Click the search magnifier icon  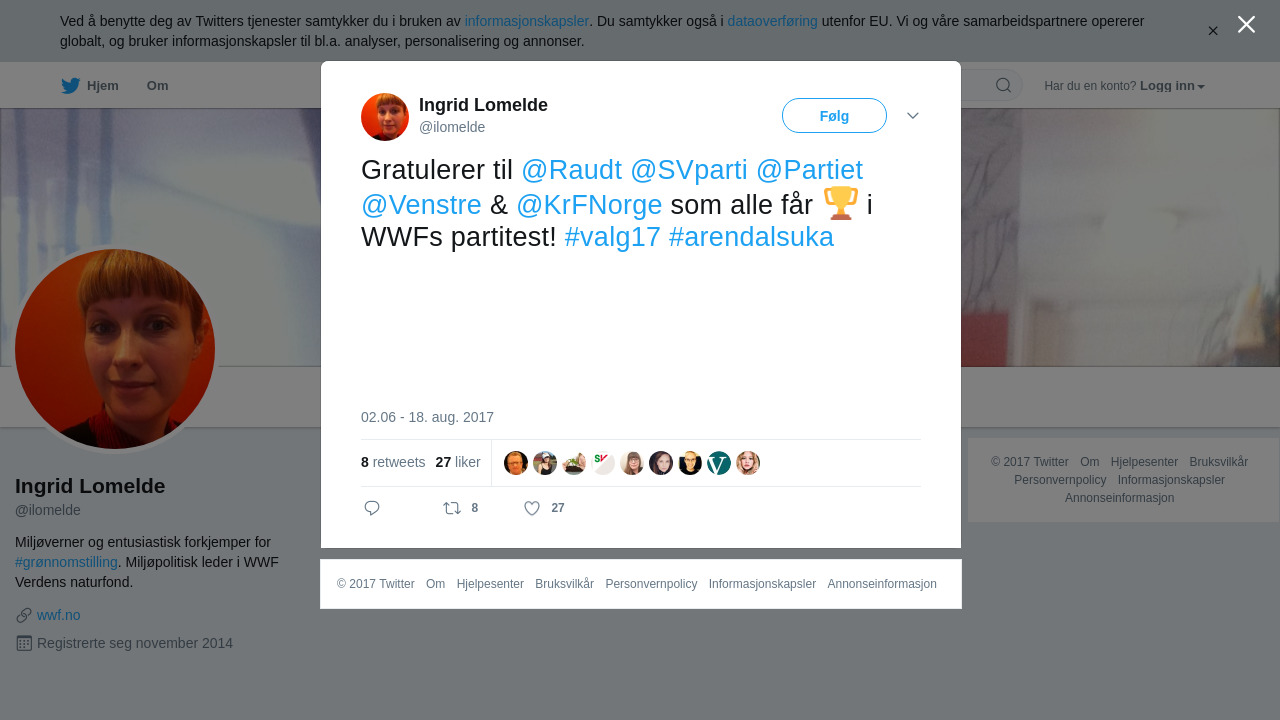[1003, 85]
